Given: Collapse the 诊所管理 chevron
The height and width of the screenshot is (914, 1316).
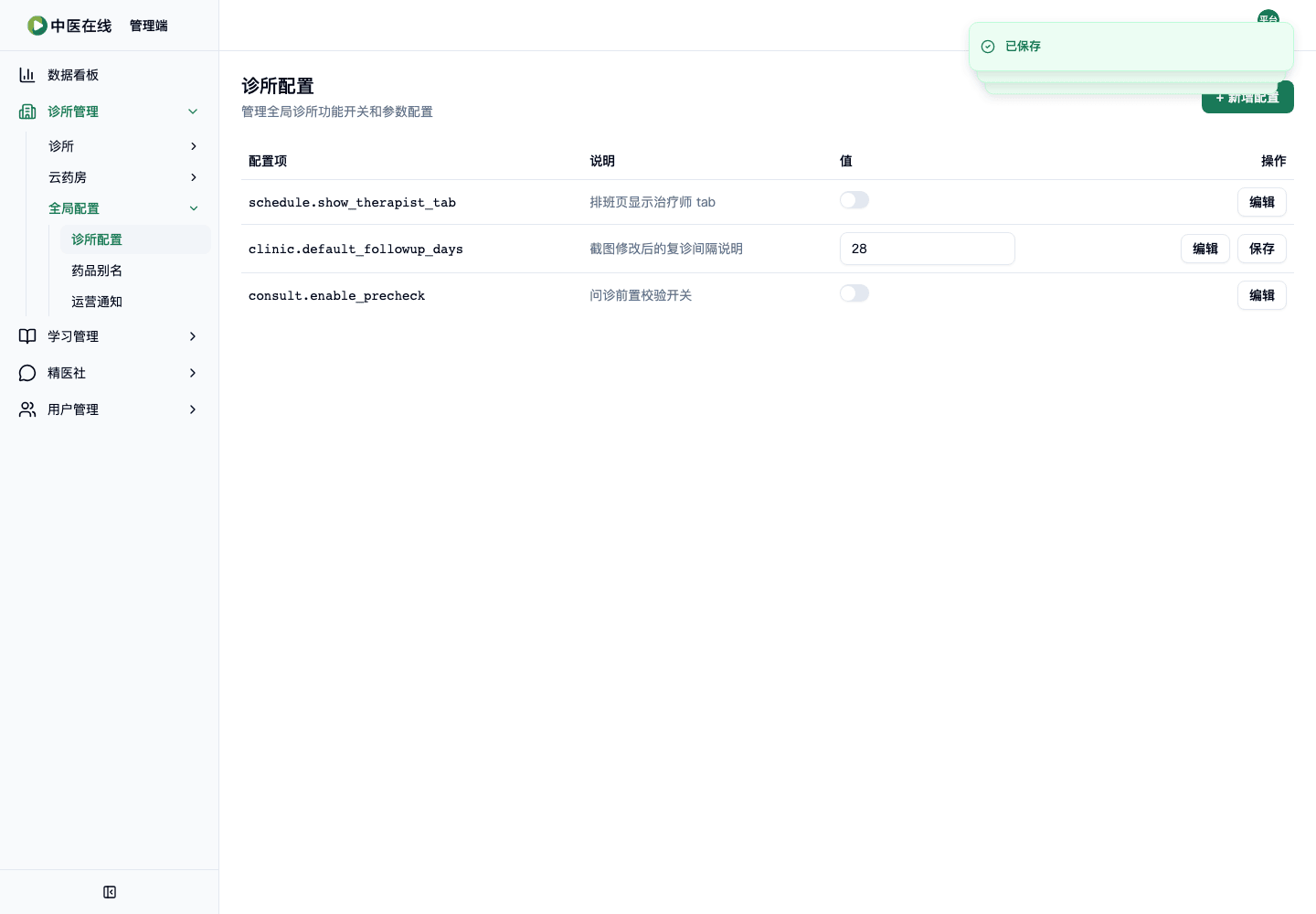Looking at the screenshot, I should coord(193,112).
